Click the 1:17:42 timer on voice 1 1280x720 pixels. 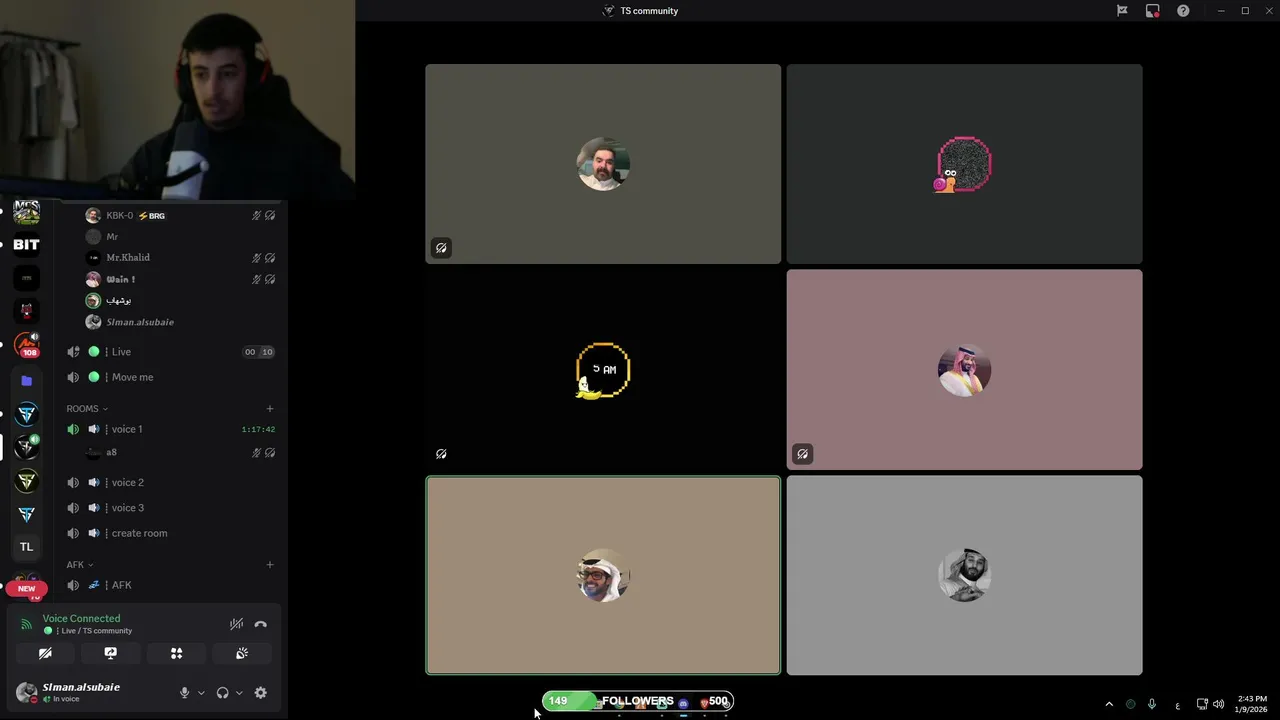pyautogui.click(x=258, y=429)
